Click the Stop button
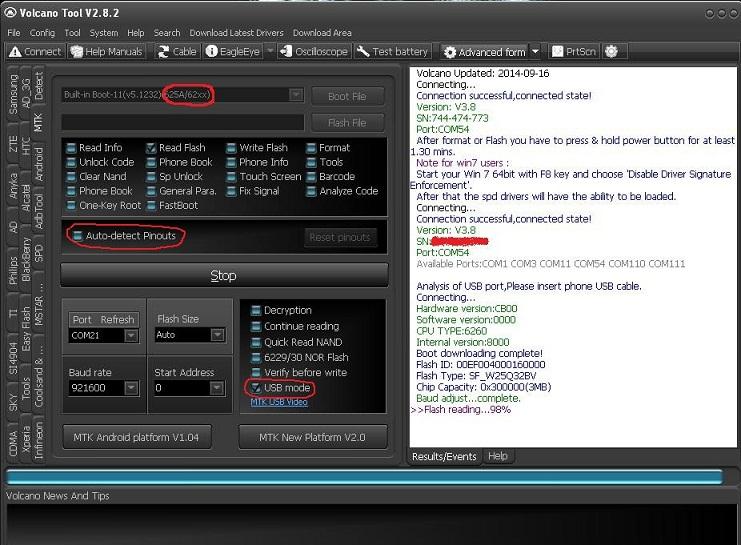 (x=224, y=275)
